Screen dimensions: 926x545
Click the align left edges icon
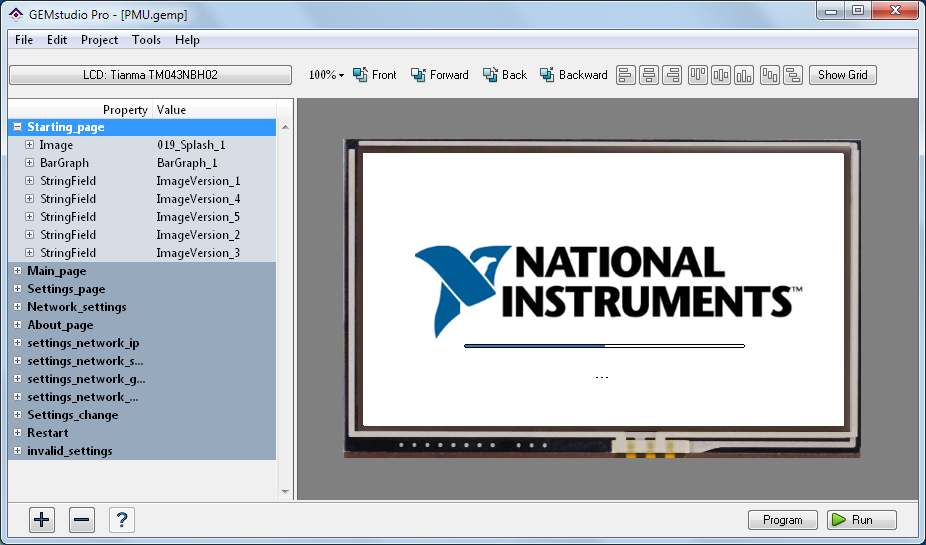click(x=626, y=75)
